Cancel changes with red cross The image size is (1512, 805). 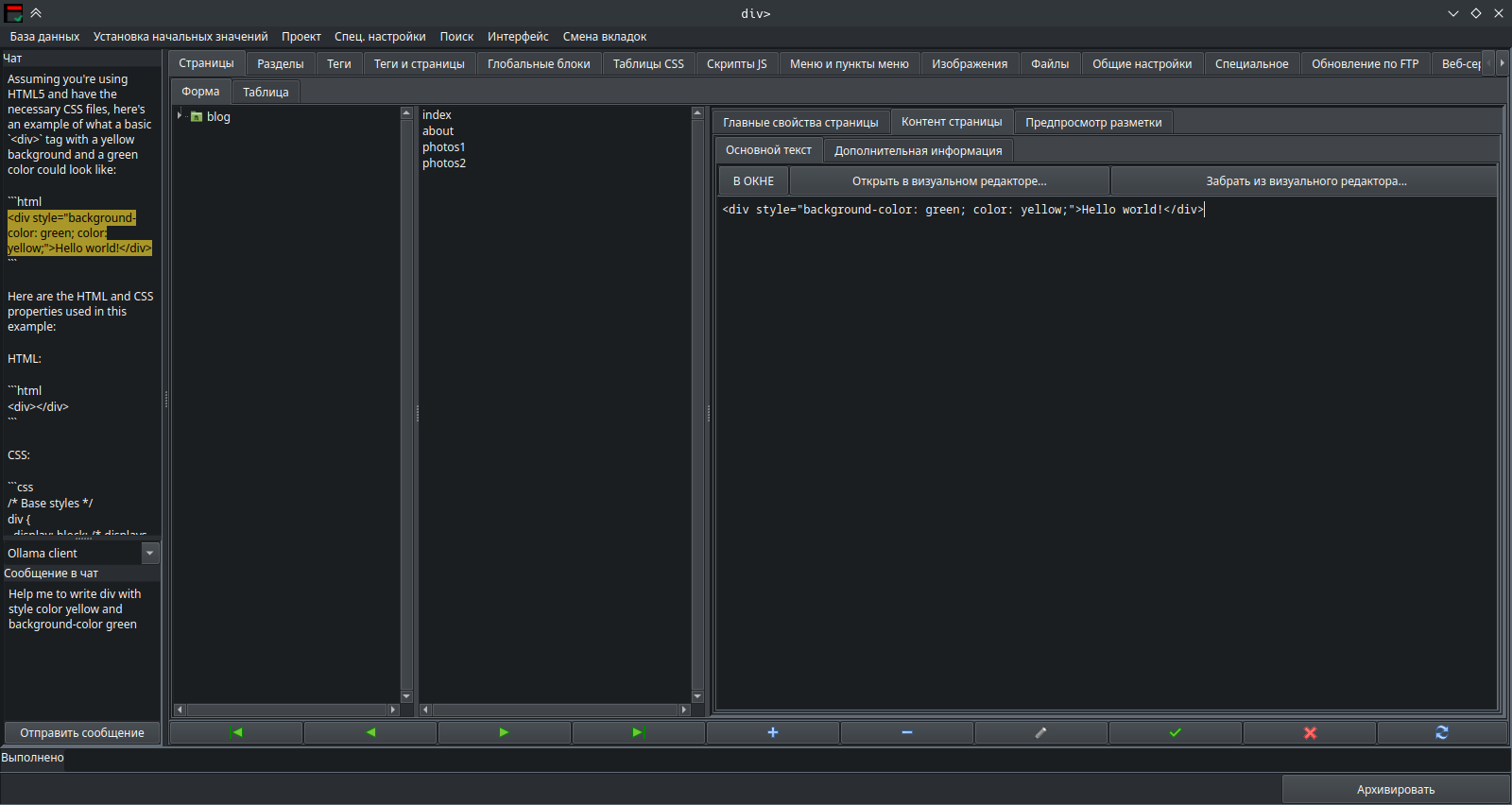(x=1310, y=732)
